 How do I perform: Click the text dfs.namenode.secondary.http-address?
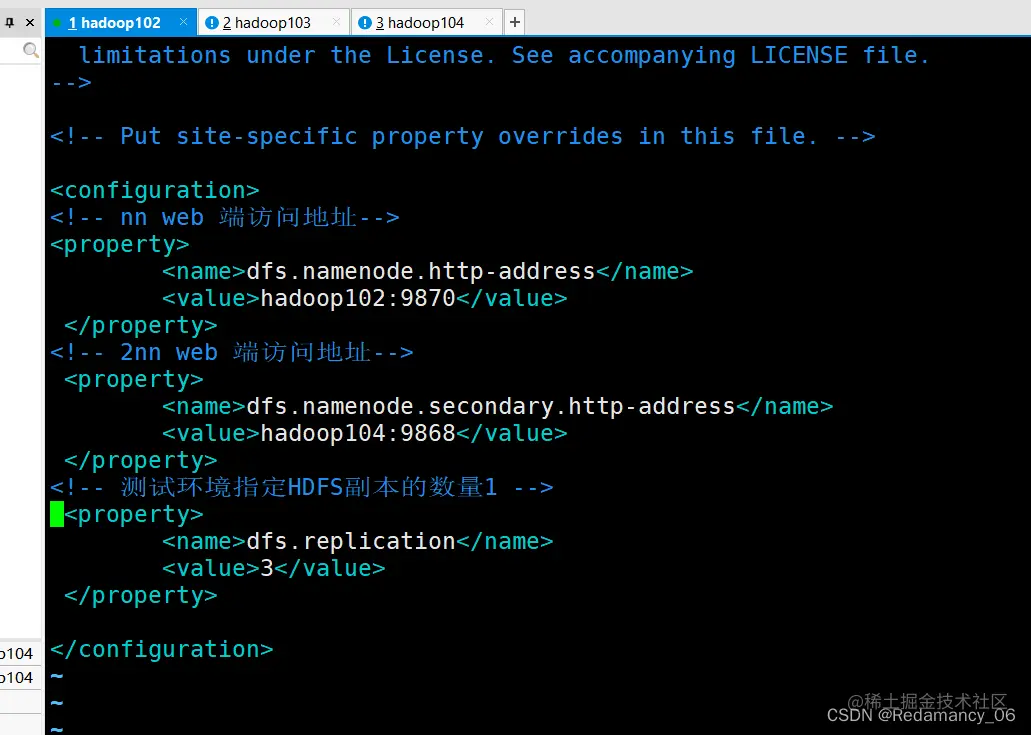(491, 406)
